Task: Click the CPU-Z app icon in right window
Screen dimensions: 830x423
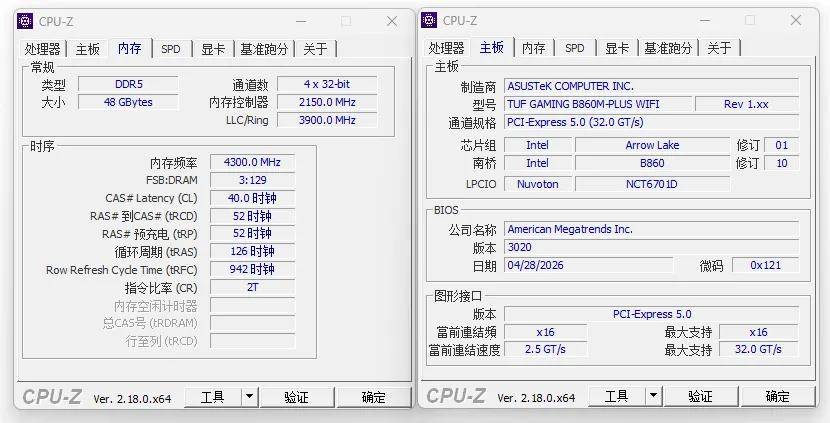Action: 429,20
